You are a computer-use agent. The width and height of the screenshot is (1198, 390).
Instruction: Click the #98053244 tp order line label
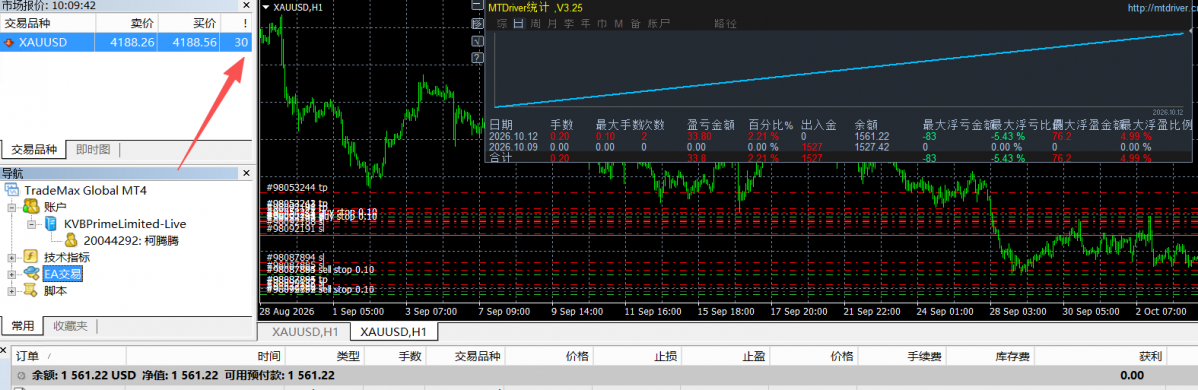pos(296,187)
